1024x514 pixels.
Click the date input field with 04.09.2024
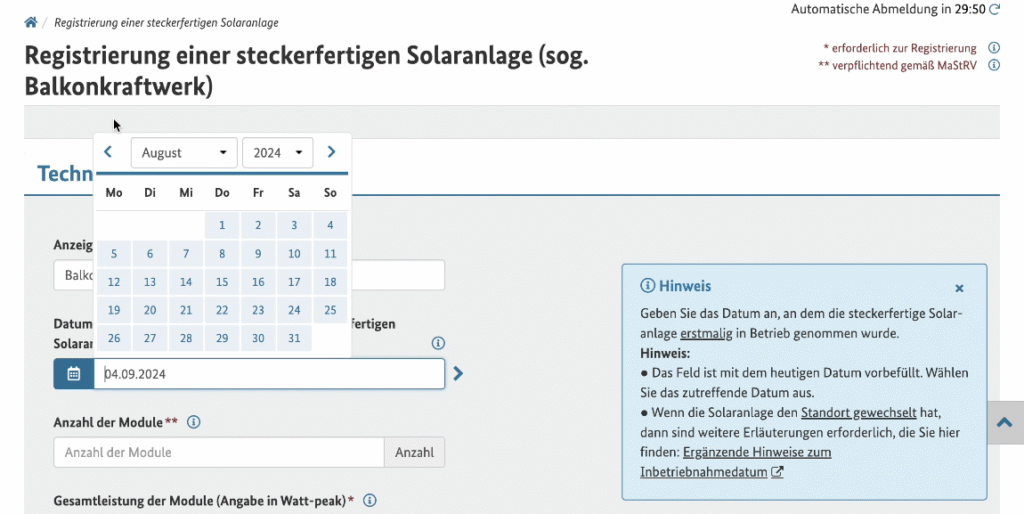[x=269, y=374]
